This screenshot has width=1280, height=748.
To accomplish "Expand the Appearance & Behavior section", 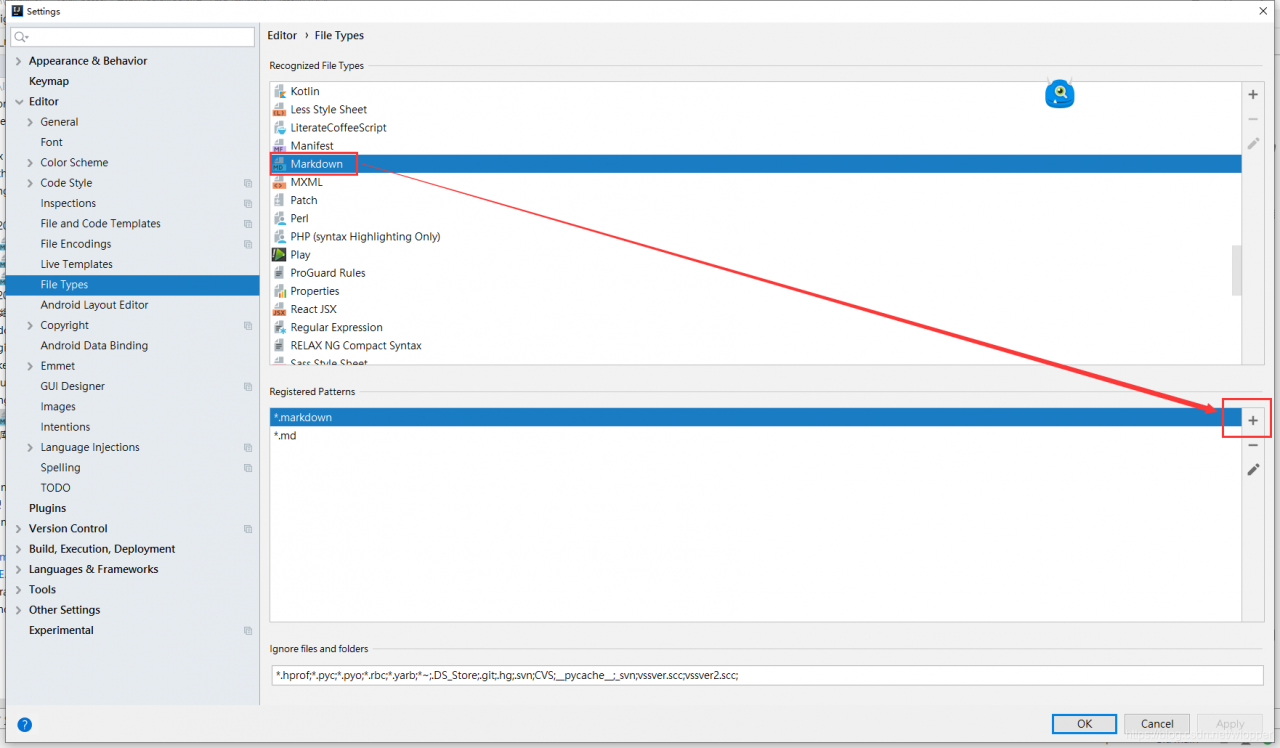I will pos(18,61).
